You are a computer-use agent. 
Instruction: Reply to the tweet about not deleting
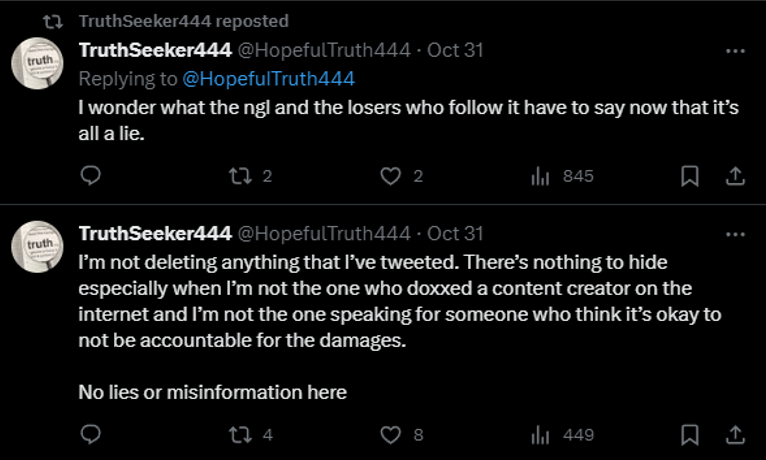pos(91,435)
